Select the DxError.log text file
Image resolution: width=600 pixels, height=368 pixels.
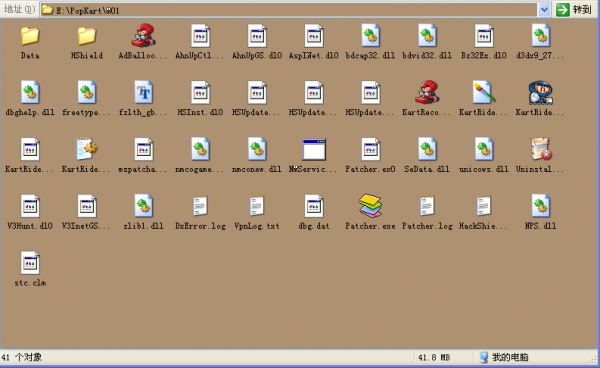pos(200,206)
